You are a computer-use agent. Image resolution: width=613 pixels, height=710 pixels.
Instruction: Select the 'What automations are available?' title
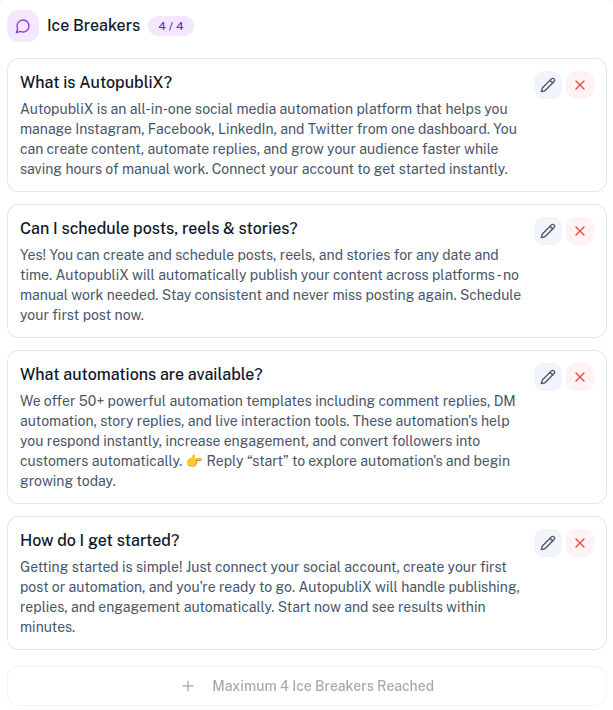click(141, 375)
